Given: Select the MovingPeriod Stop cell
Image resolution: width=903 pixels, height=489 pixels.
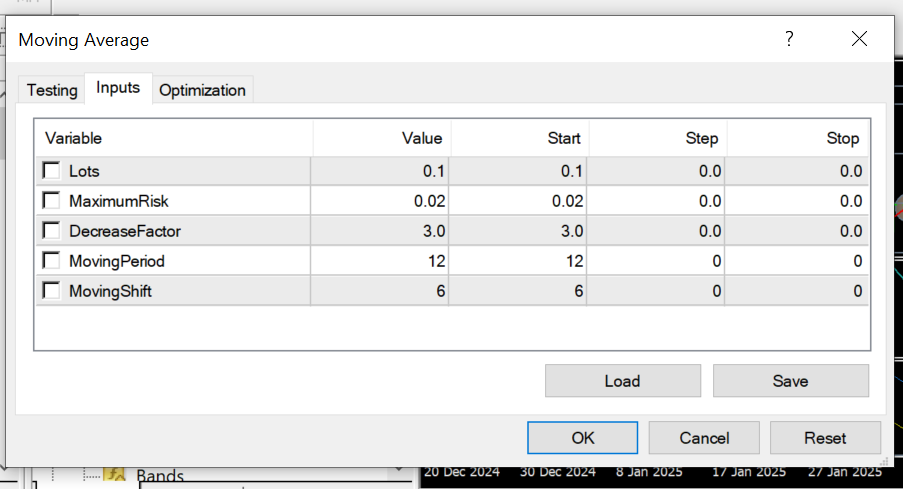Looking at the screenshot, I should click(796, 261).
